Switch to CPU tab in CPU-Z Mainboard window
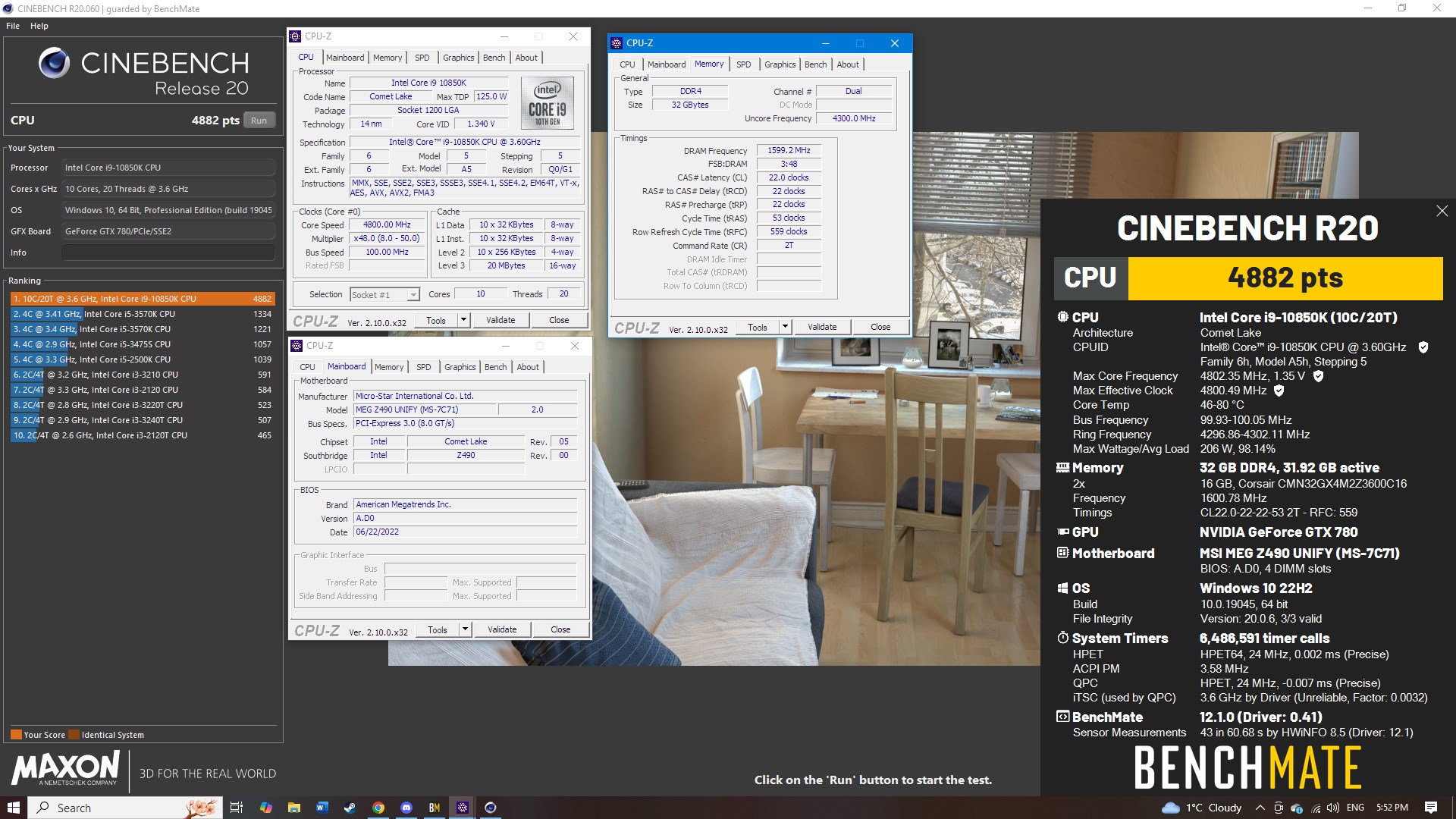The height and width of the screenshot is (819, 1456). coord(307,367)
